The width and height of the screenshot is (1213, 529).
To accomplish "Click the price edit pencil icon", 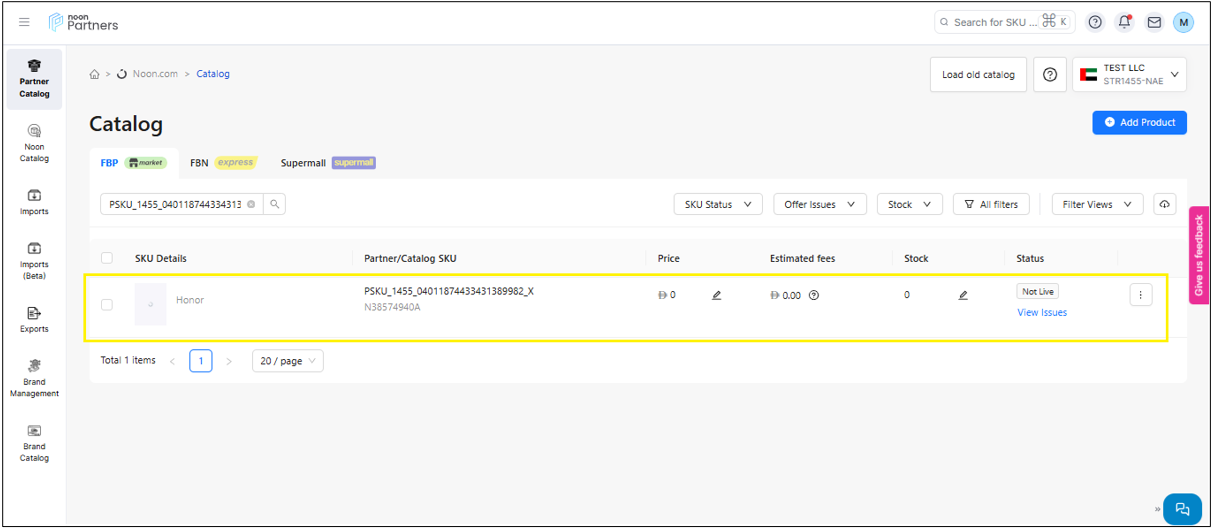I will click(716, 295).
